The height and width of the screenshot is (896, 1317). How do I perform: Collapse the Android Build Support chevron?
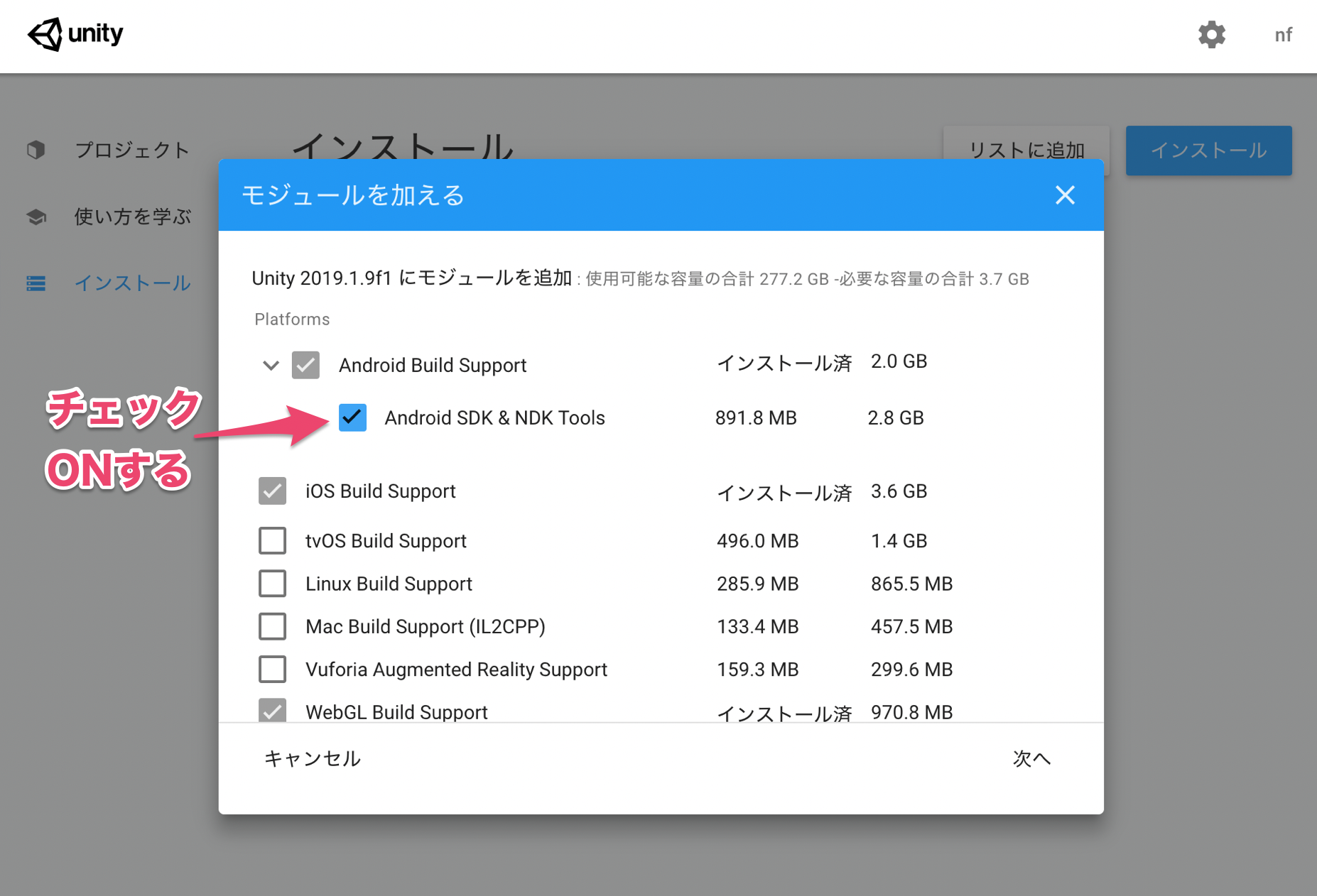pyautogui.click(x=271, y=366)
